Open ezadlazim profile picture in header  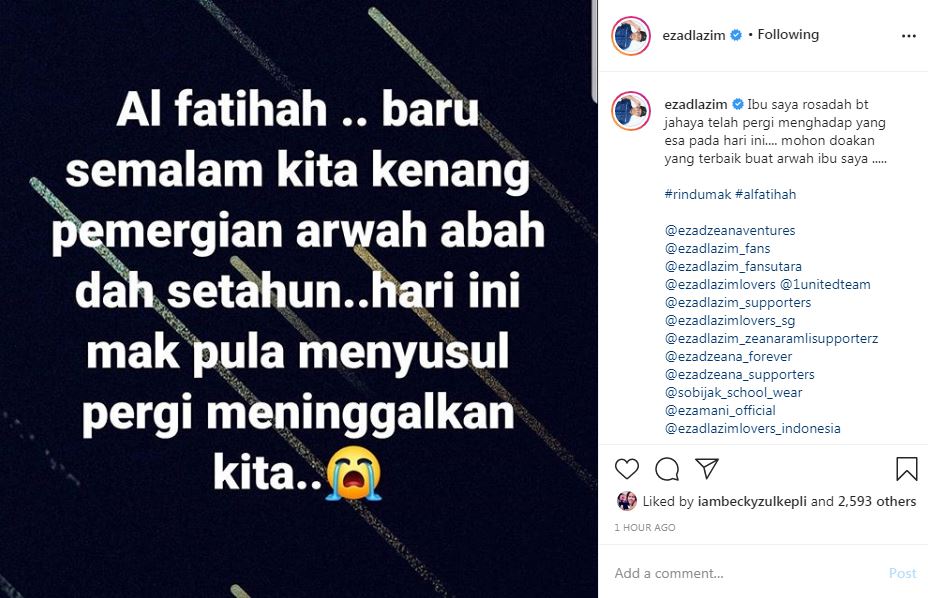click(x=631, y=36)
